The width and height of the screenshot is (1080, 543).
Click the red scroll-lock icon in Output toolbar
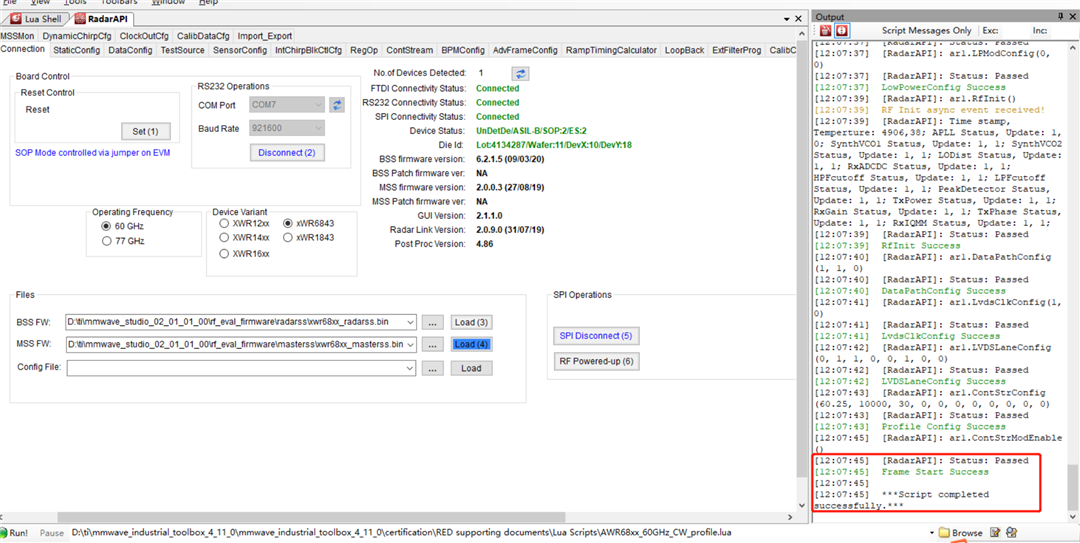tap(842, 30)
